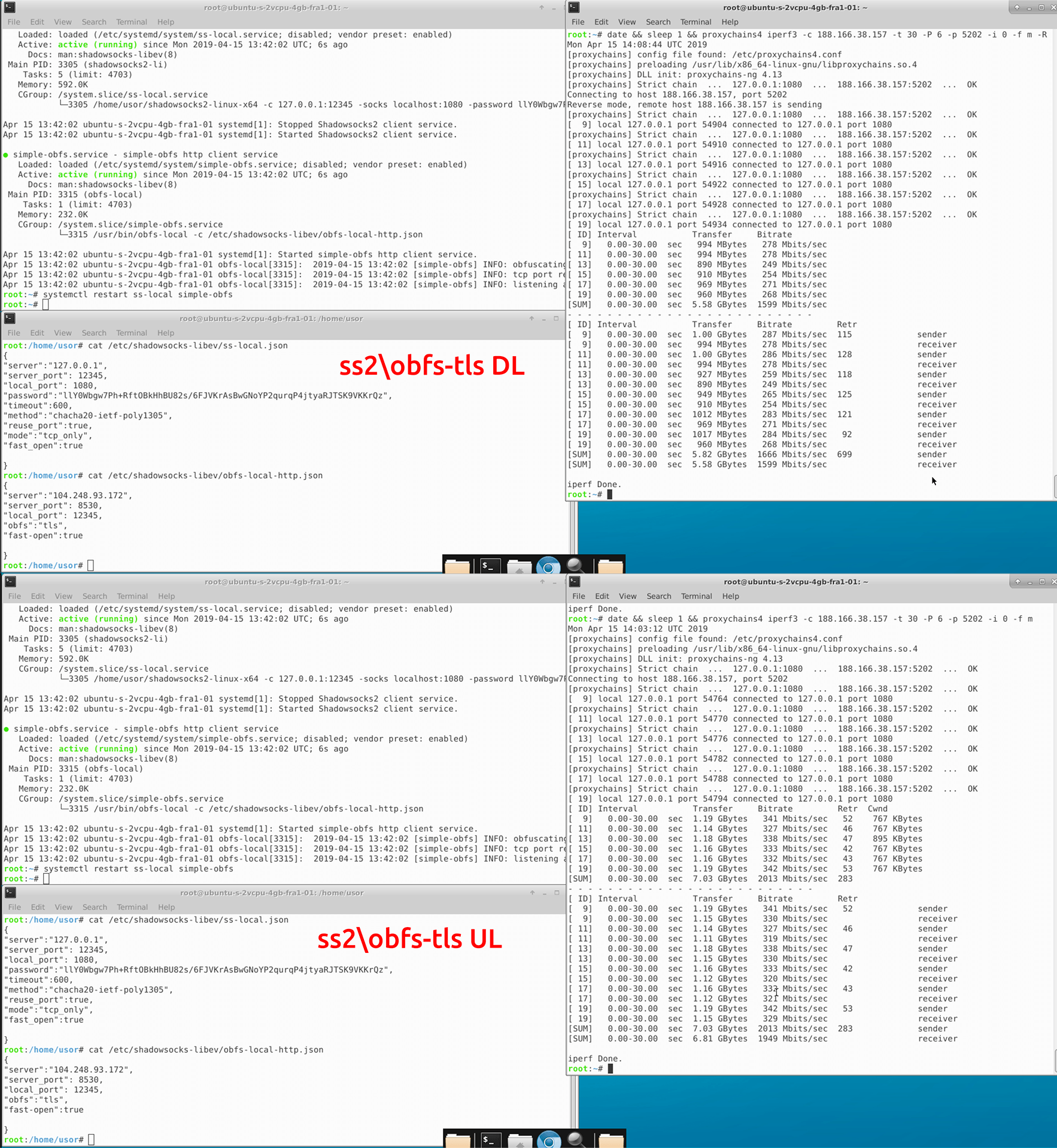Maximize the iperf3 -R terminal window
This screenshot has height=1148, width=1057.
[x=1041, y=7]
